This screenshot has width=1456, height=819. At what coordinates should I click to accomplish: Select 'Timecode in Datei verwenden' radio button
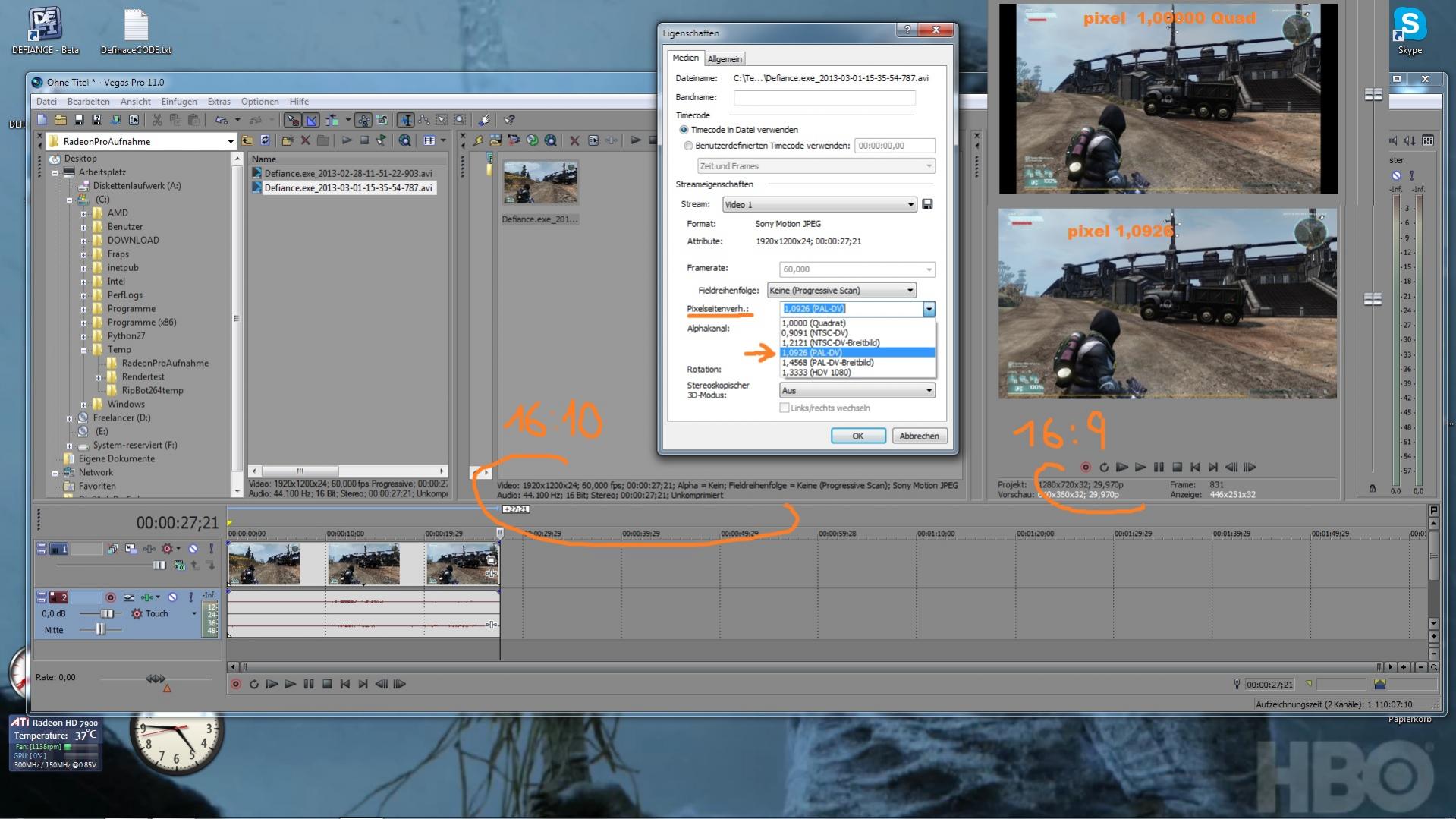(684, 130)
